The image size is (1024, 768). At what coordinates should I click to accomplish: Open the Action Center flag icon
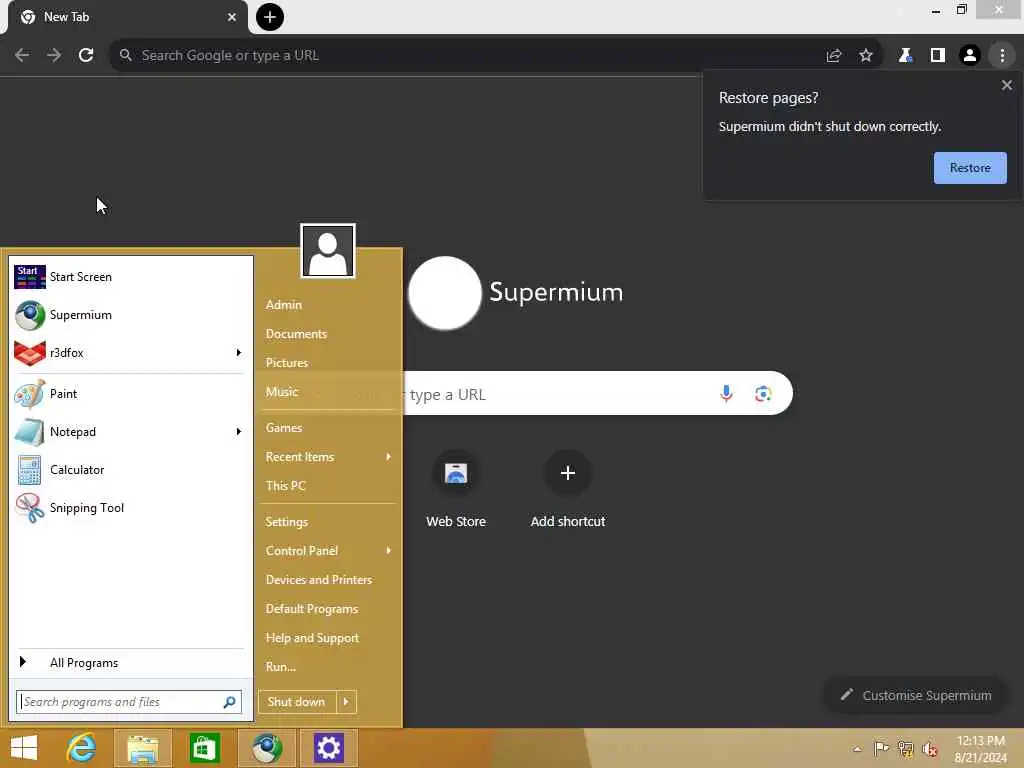tap(881, 748)
